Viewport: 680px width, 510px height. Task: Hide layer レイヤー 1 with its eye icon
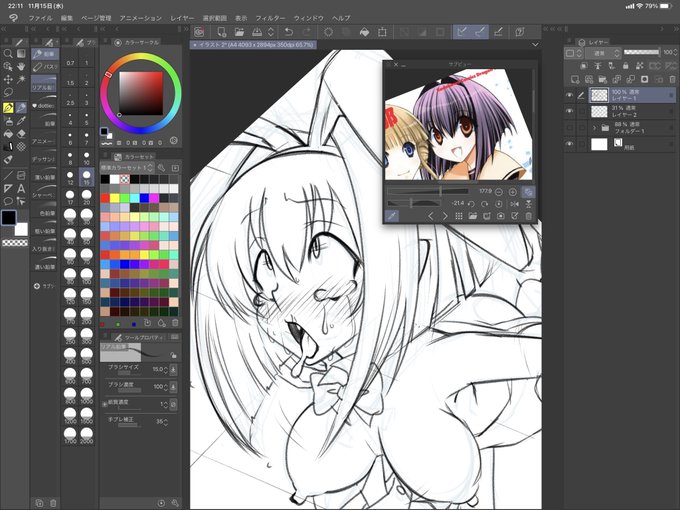pos(569,95)
